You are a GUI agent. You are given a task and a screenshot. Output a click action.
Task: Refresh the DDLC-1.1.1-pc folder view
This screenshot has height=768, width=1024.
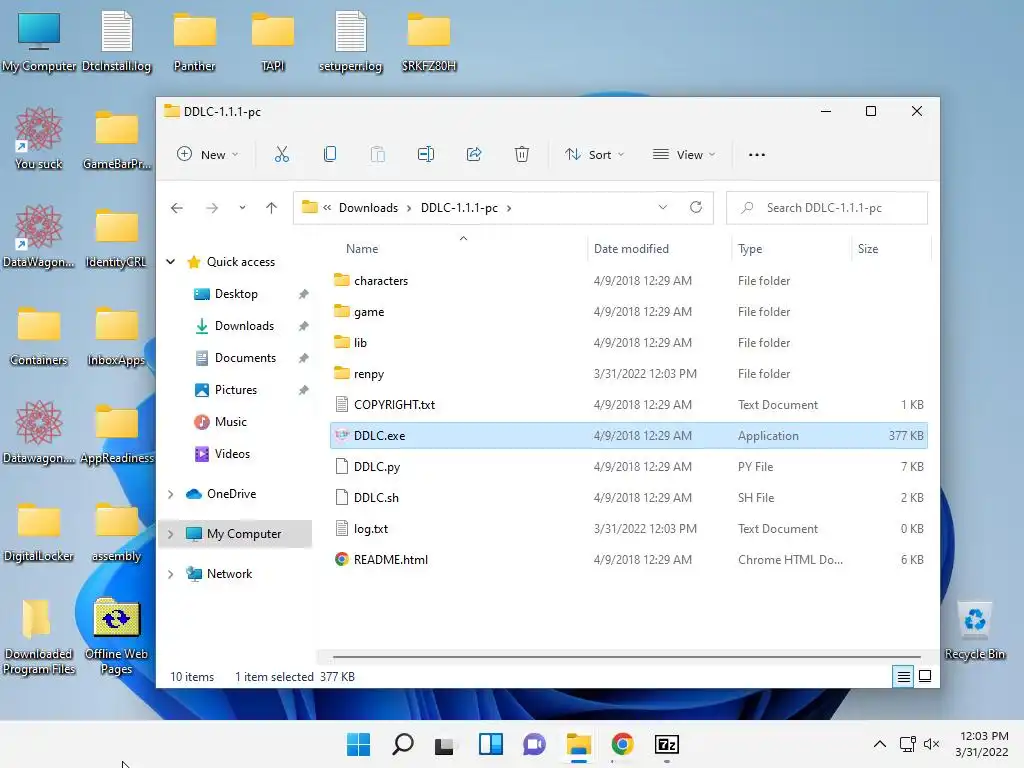(696, 207)
